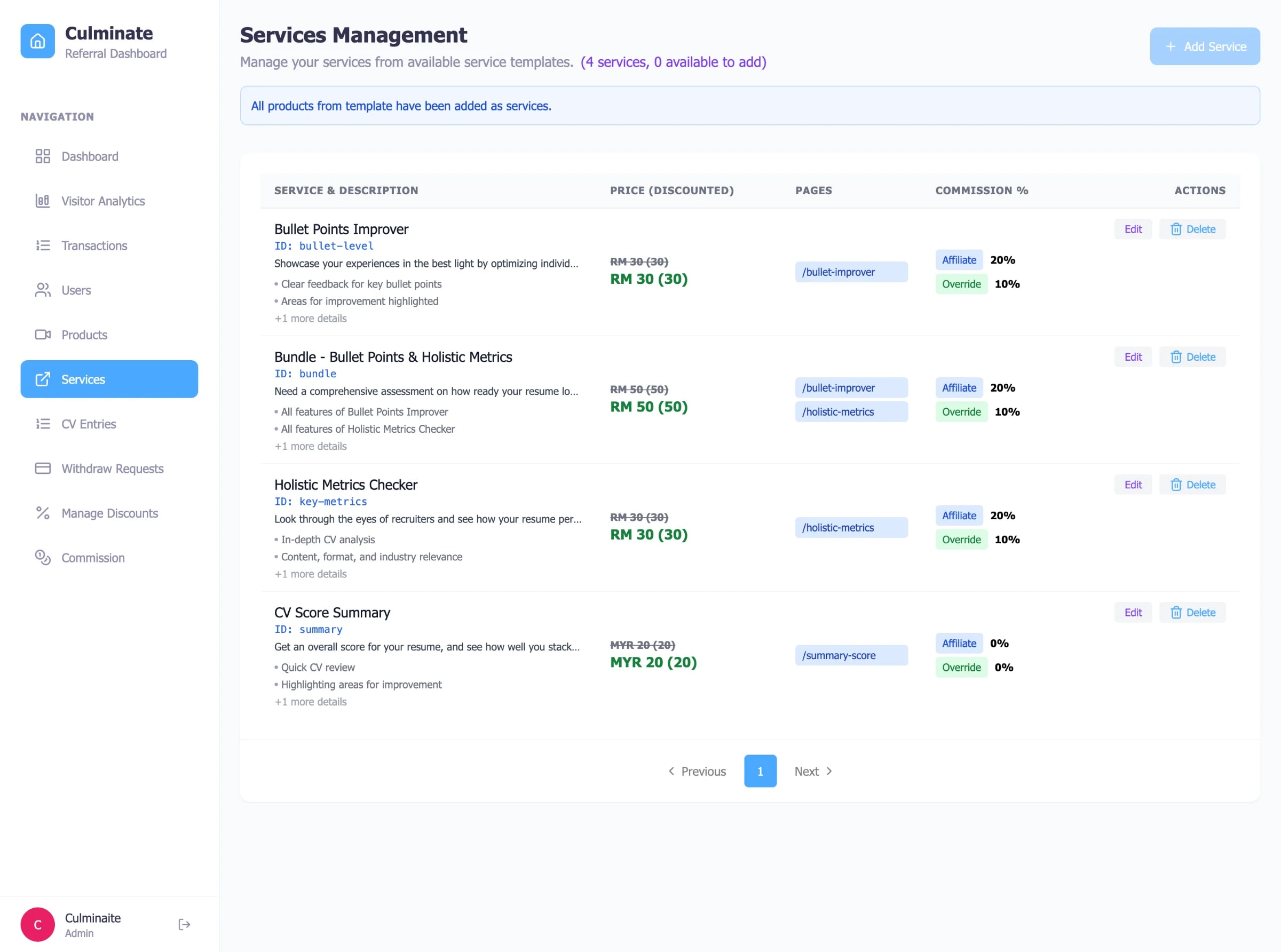Open the Commission page
The image size is (1281, 952).
pos(109,558)
